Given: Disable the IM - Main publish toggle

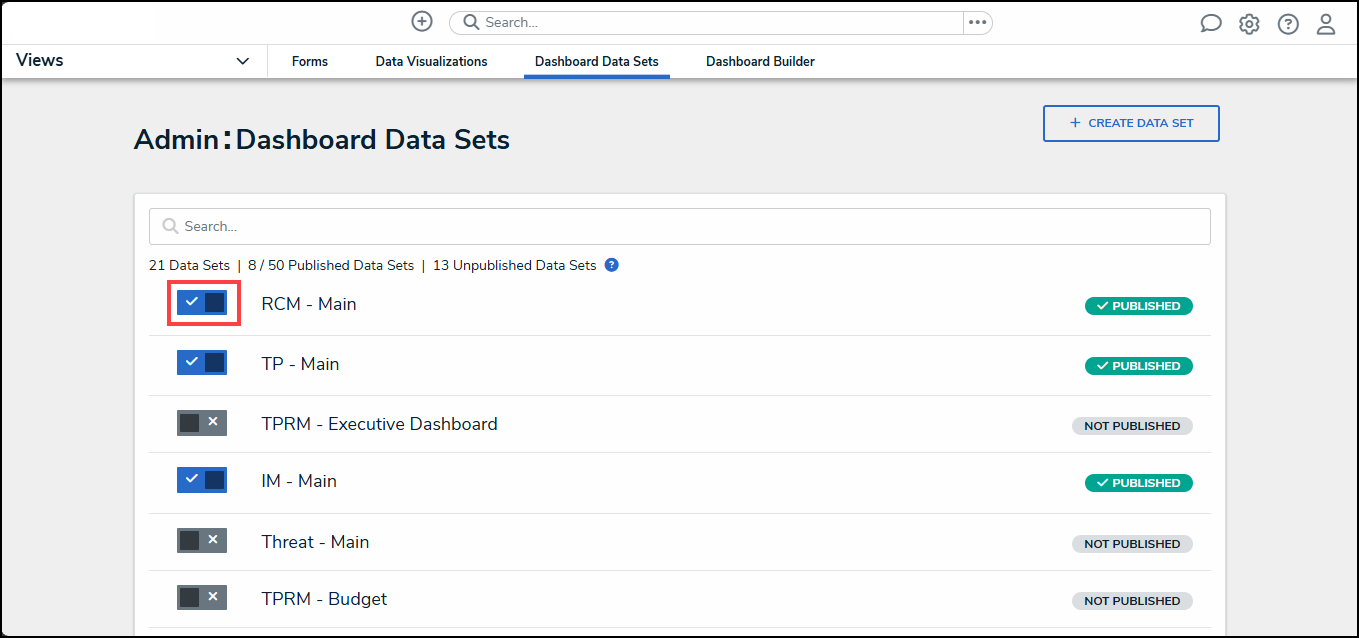Looking at the screenshot, I should (202, 480).
